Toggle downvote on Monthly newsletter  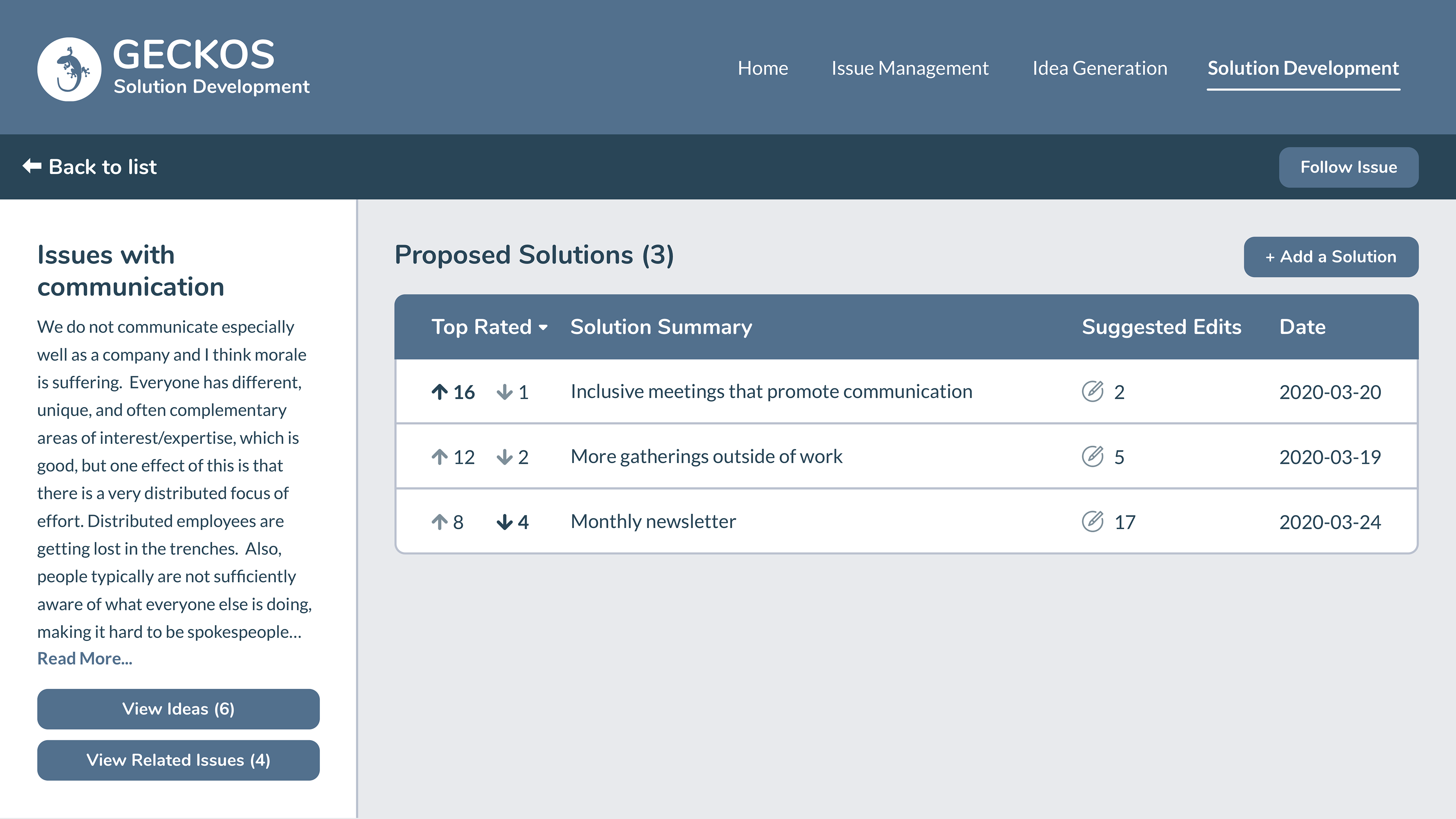(504, 522)
